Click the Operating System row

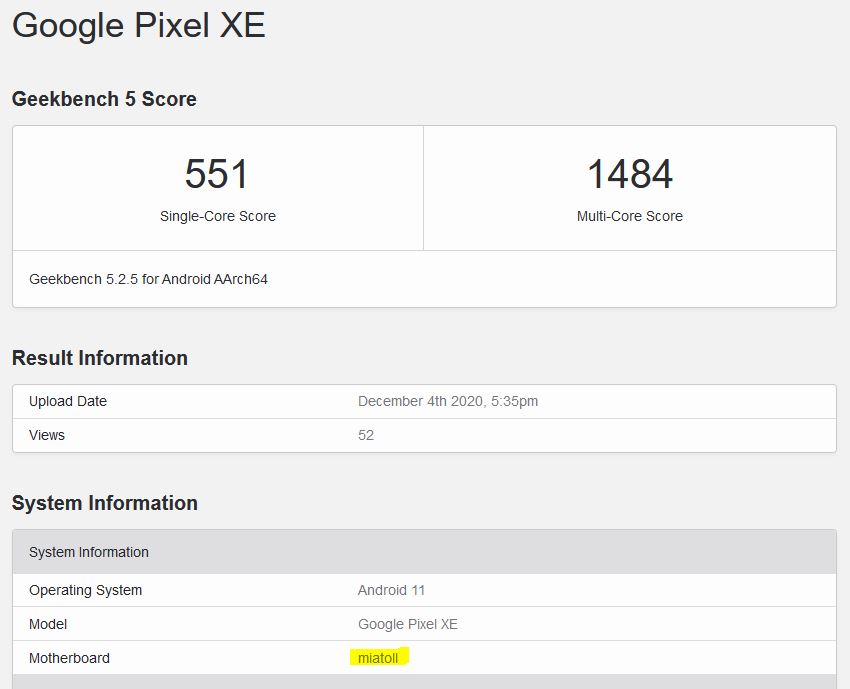pos(85,590)
